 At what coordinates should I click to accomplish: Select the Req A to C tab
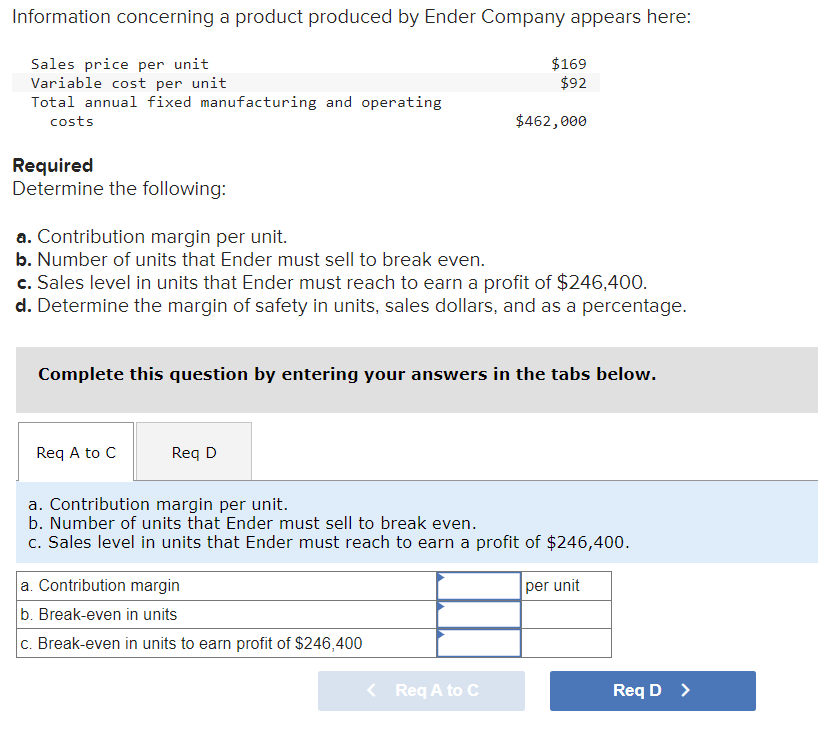[x=75, y=452]
